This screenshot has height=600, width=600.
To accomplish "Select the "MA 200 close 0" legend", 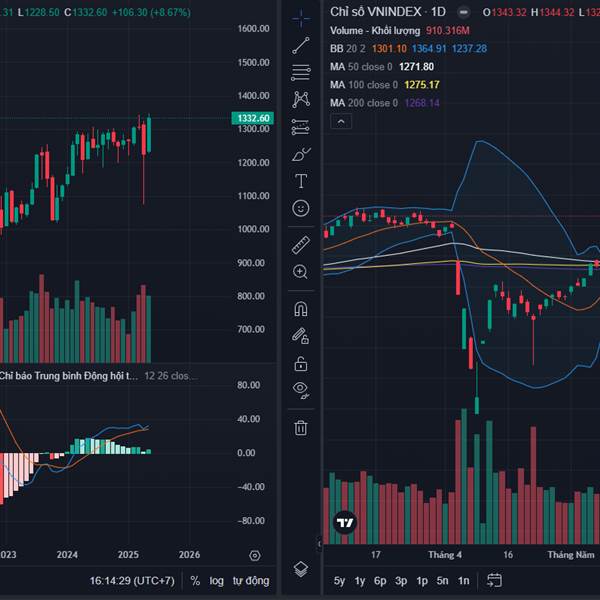I will pos(364,103).
